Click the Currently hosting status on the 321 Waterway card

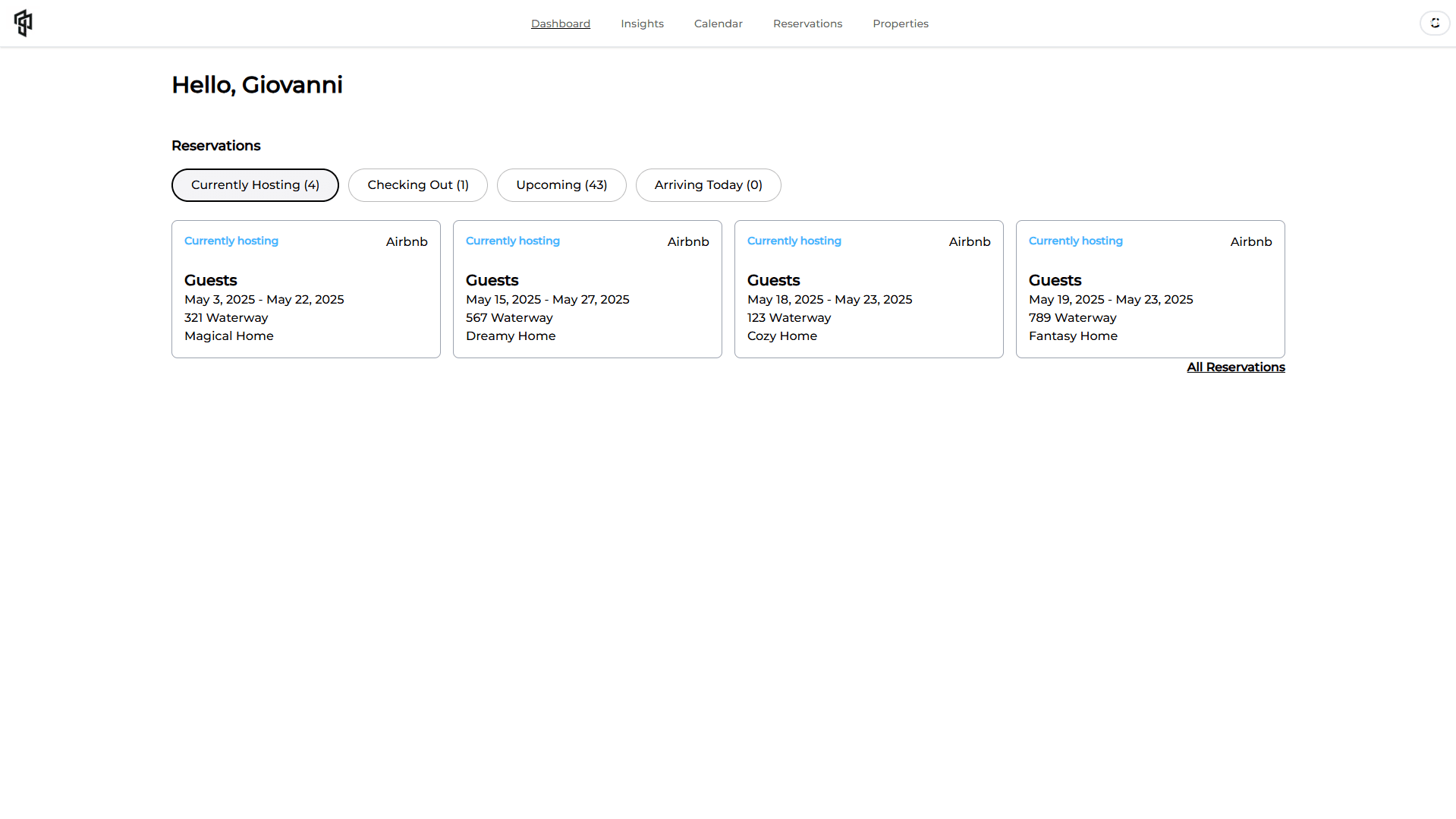pyautogui.click(x=231, y=241)
